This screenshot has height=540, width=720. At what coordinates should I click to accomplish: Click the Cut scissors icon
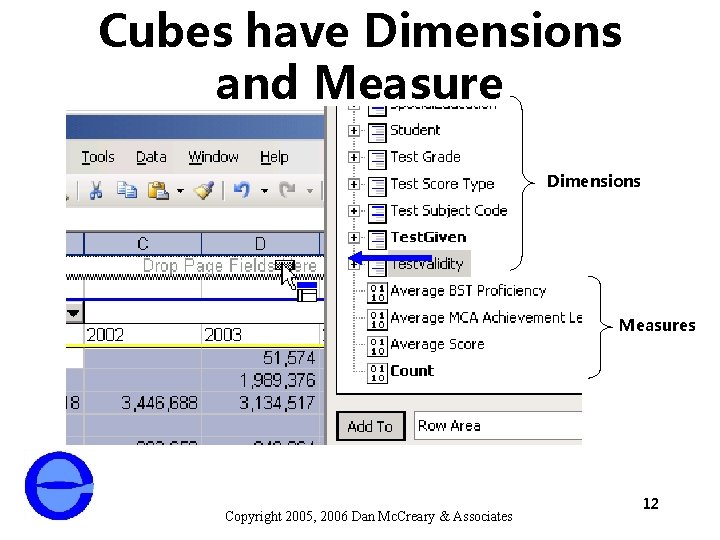pyautogui.click(x=96, y=190)
